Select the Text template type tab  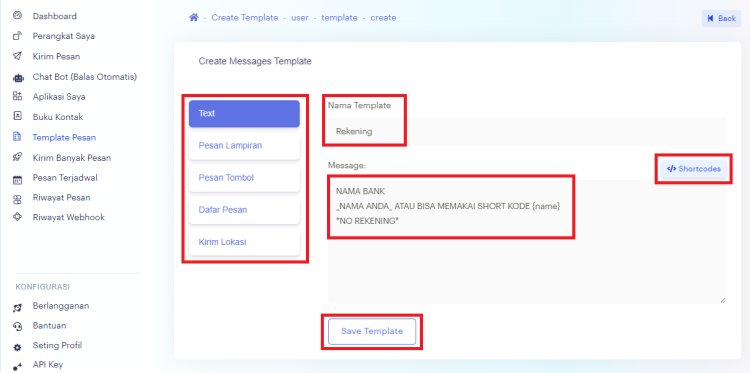click(x=244, y=114)
